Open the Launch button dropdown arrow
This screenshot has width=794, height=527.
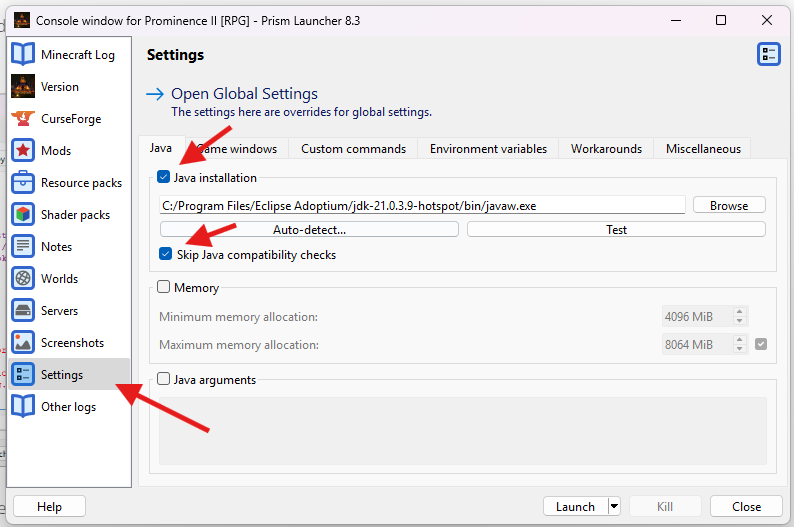(x=614, y=506)
